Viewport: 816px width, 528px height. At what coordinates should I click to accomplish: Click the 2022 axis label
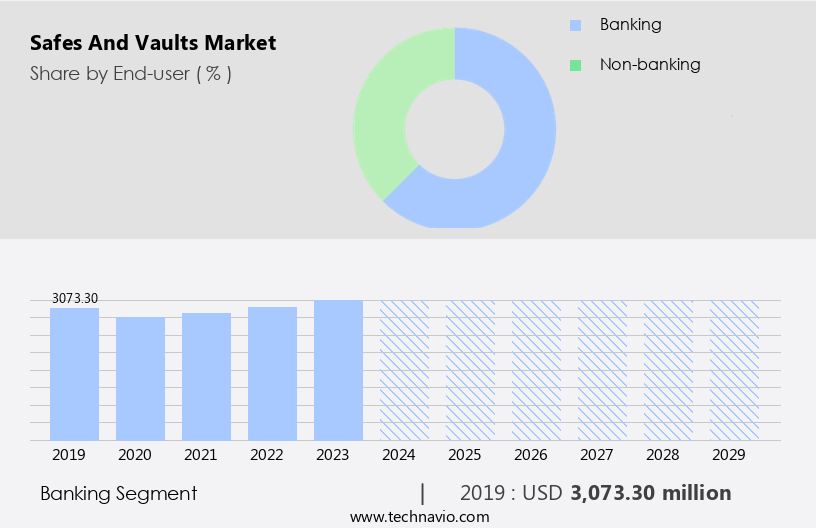tap(266, 455)
